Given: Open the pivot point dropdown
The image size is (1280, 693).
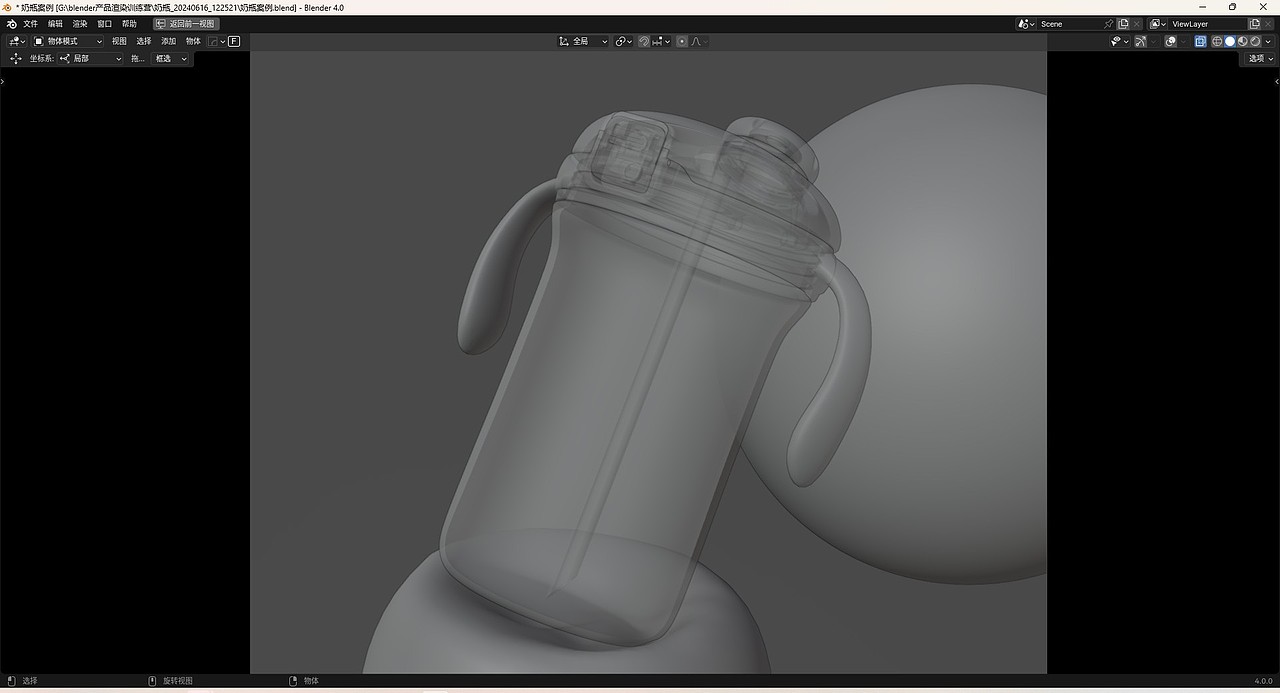Looking at the screenshot, I should [x=624, y=41].
